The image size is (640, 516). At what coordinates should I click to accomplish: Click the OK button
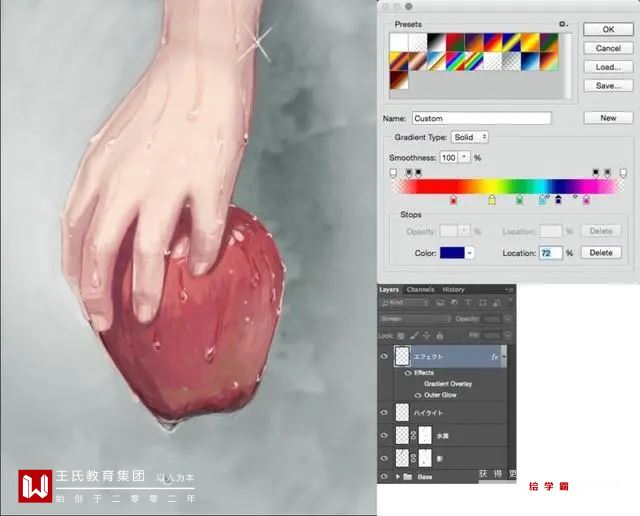point(608,29)
